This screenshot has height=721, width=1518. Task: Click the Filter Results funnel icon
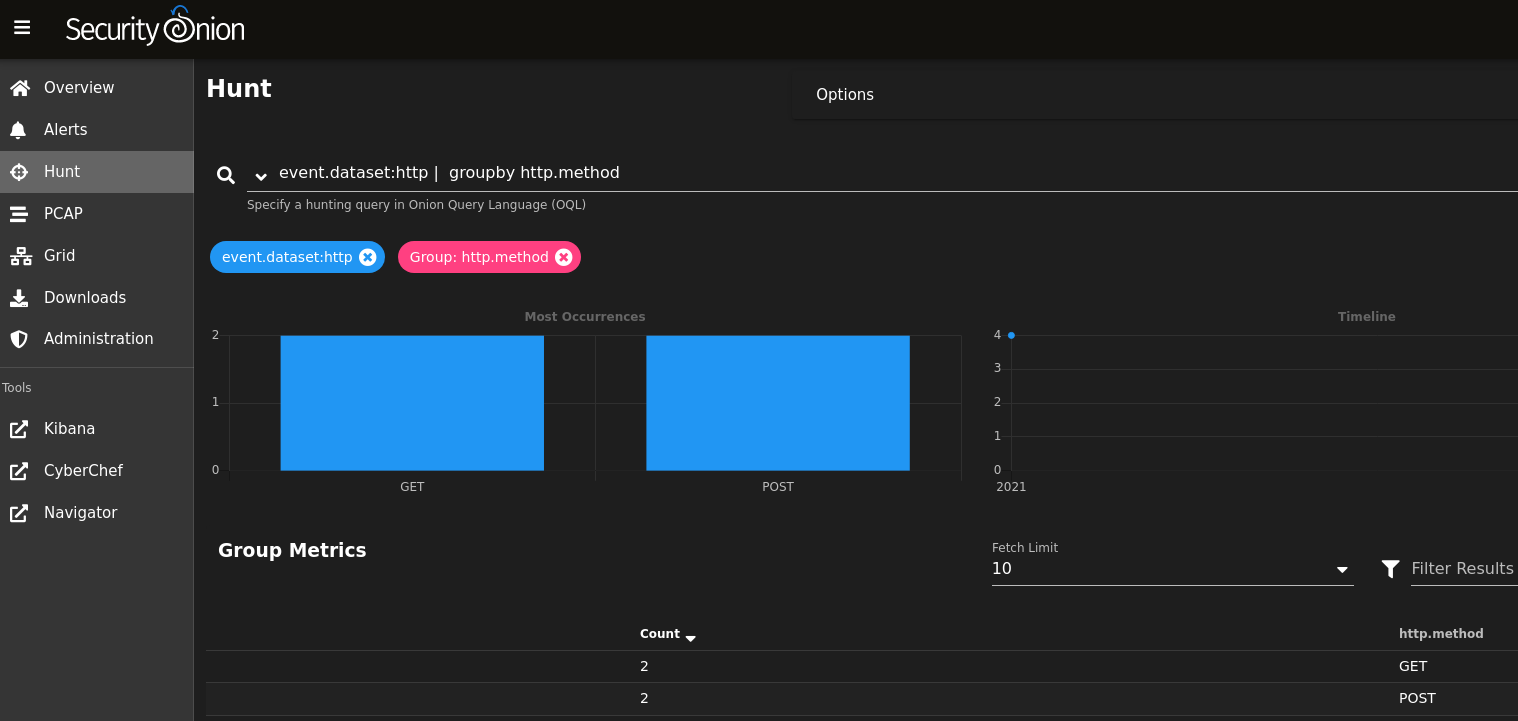click(x=1390, y=569)
